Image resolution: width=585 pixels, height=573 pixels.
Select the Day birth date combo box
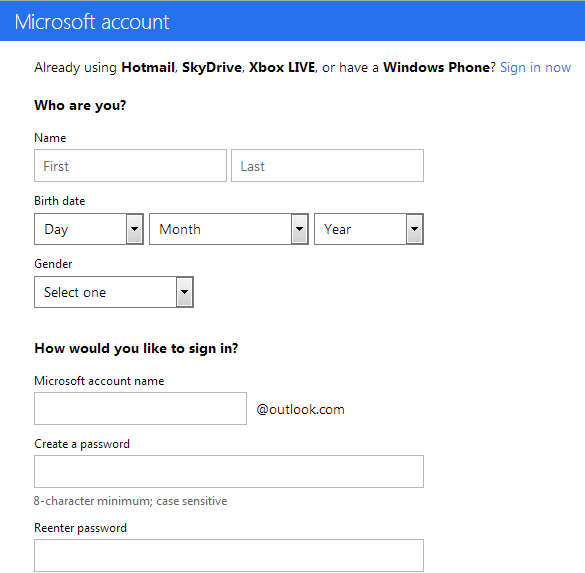[x=89, y=229]
